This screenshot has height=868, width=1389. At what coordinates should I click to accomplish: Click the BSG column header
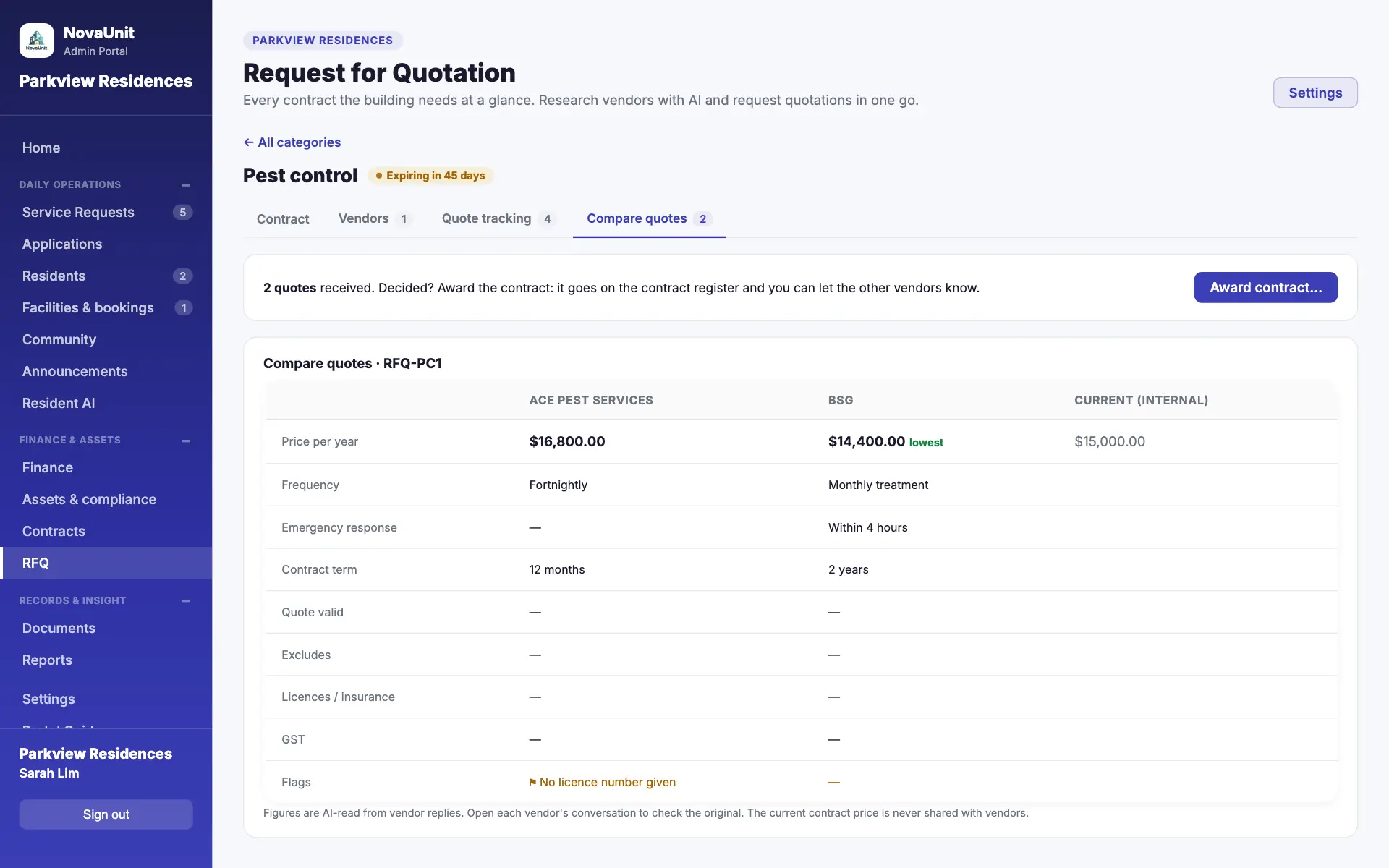pyautogui.click(x=841, y=400)
